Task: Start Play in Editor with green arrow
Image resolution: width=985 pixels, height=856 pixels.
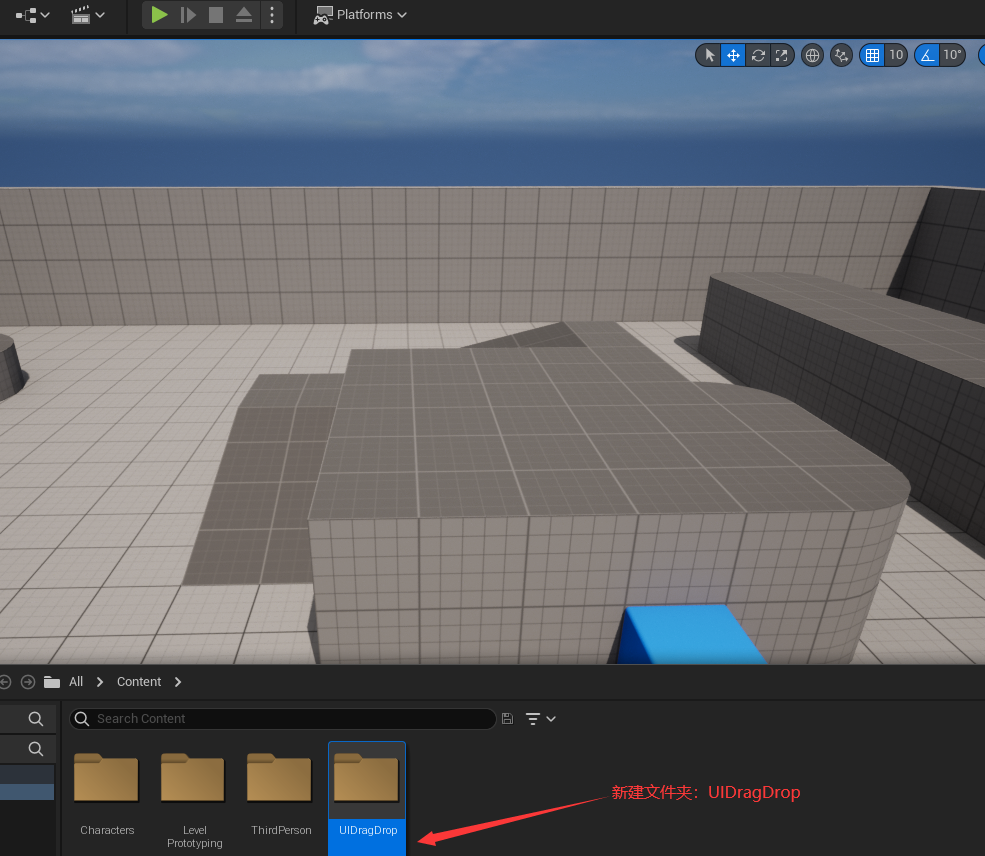Action: 160,14
